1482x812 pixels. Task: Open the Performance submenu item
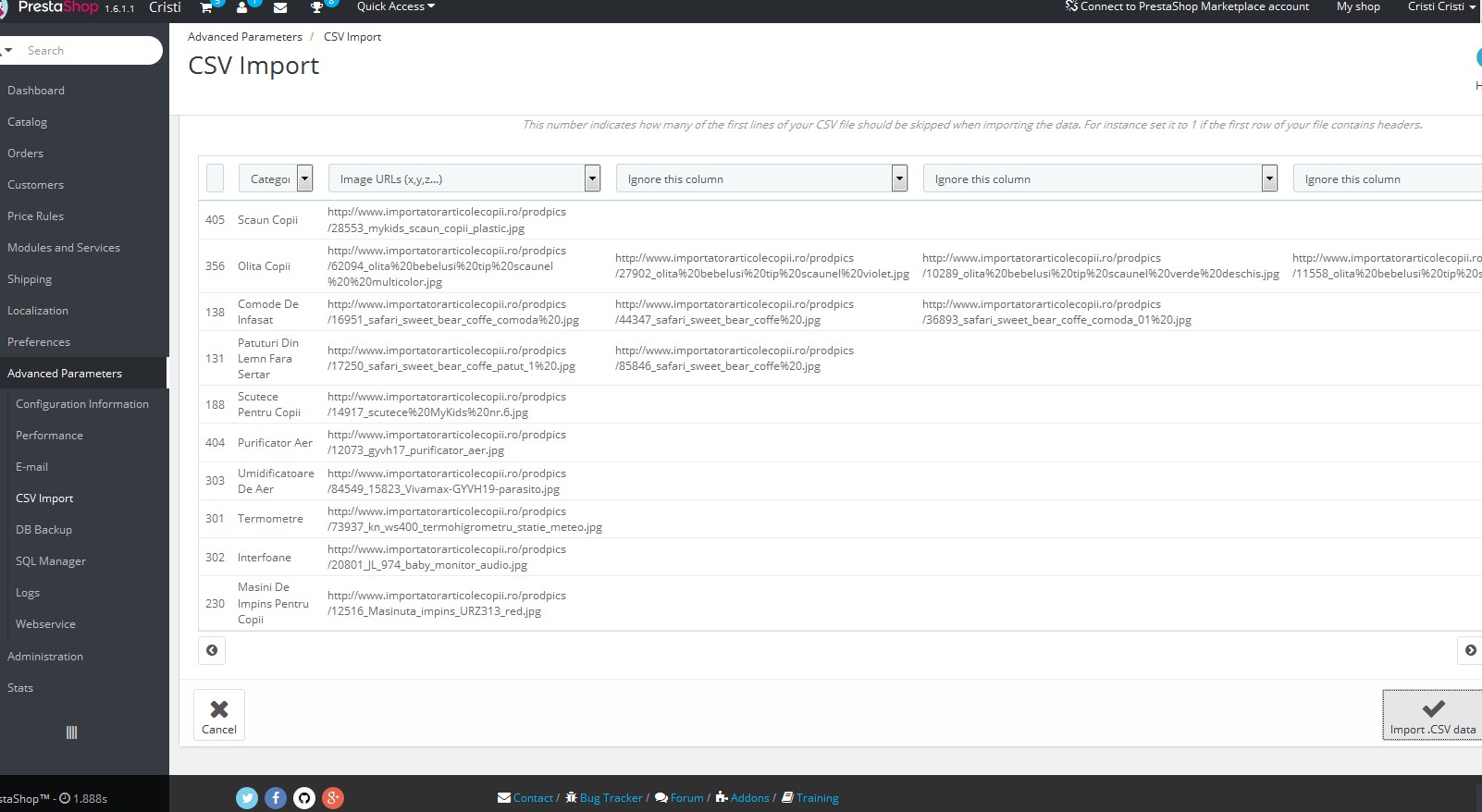(49, 436)
